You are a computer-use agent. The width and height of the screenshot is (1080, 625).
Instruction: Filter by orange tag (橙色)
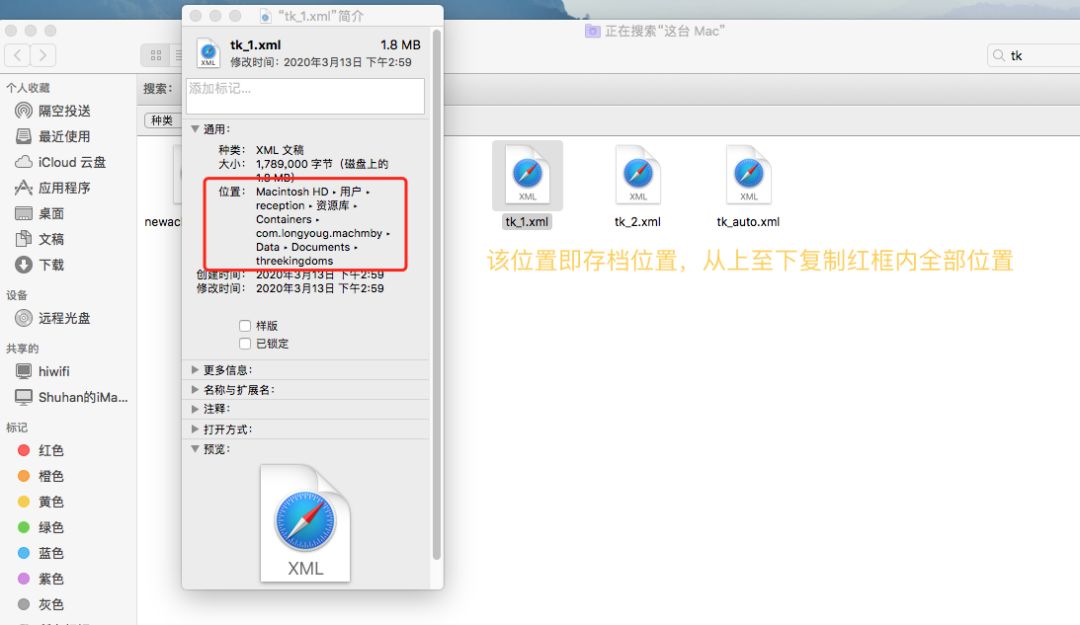[x=40, y=476]
